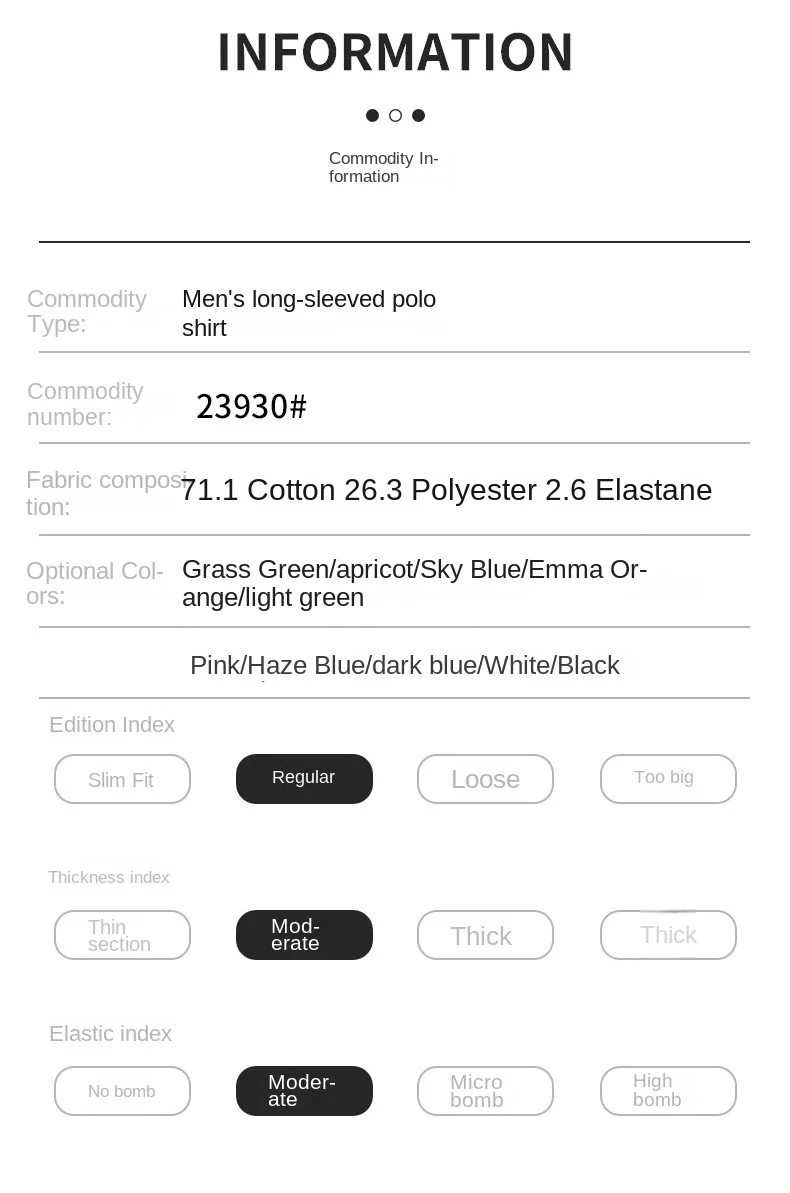Click Moderate under Thickness index
This screenshot has width=790, height=1193.
pos(304,935)
